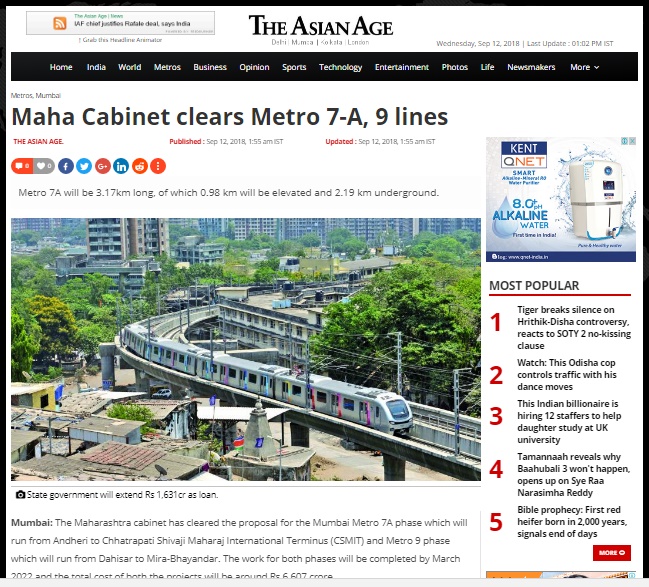Close the Kent QNET advertisement
Screen dimensions: 649x587
(632, 141)
